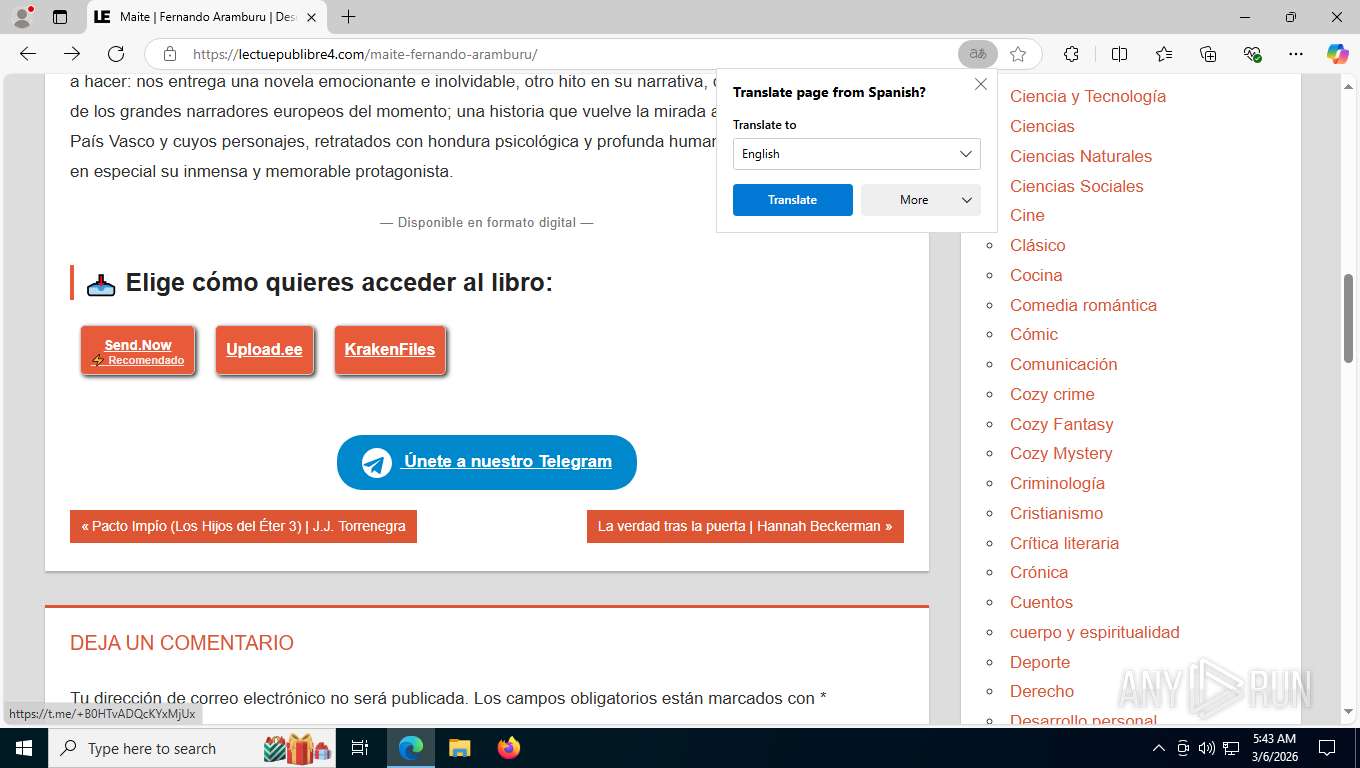Go back to the previous page
The height and width of the screenshot is (768, 1360).
click(28, 54)
